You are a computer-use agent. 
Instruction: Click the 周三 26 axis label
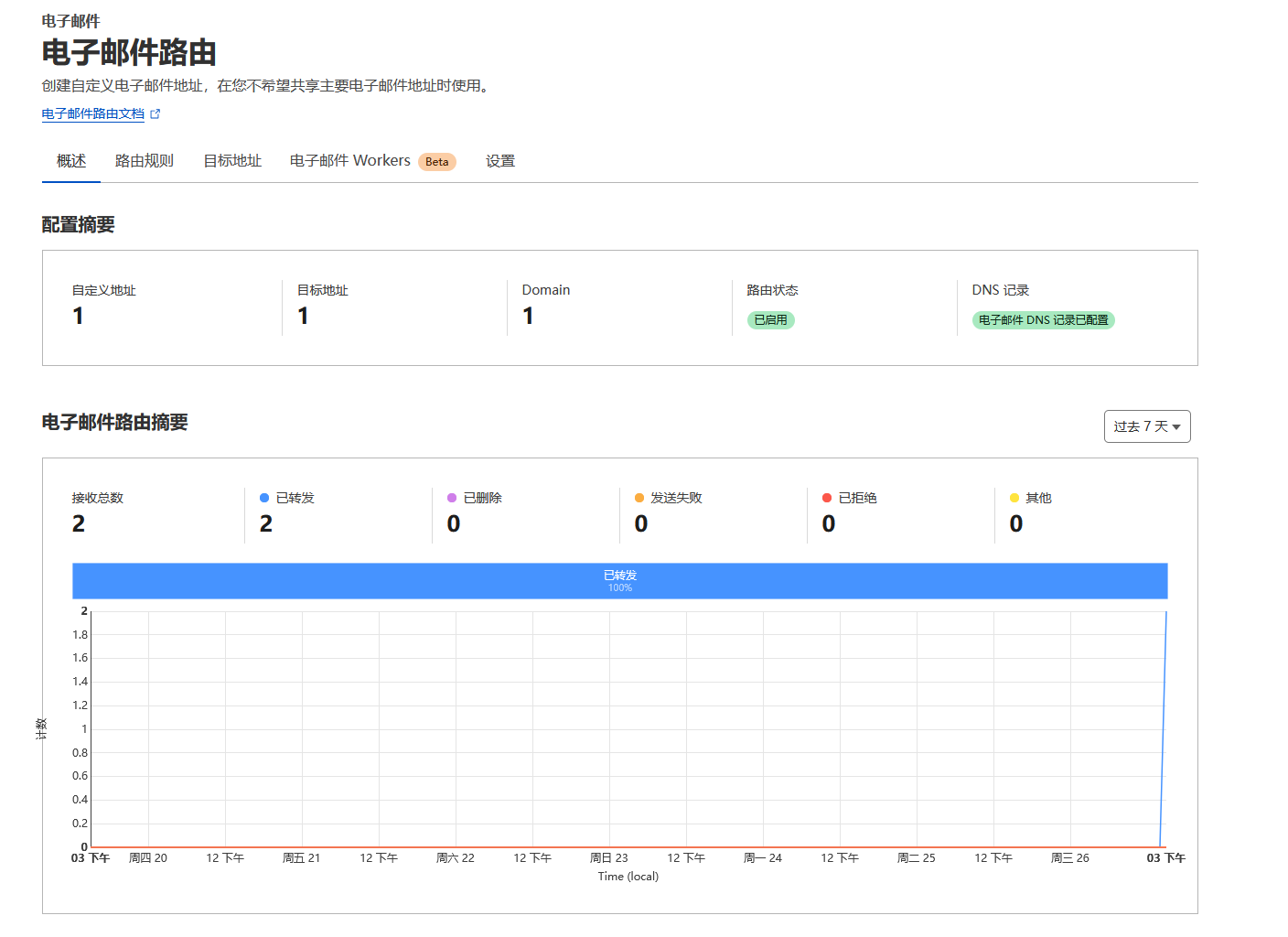click(1070, 858)
